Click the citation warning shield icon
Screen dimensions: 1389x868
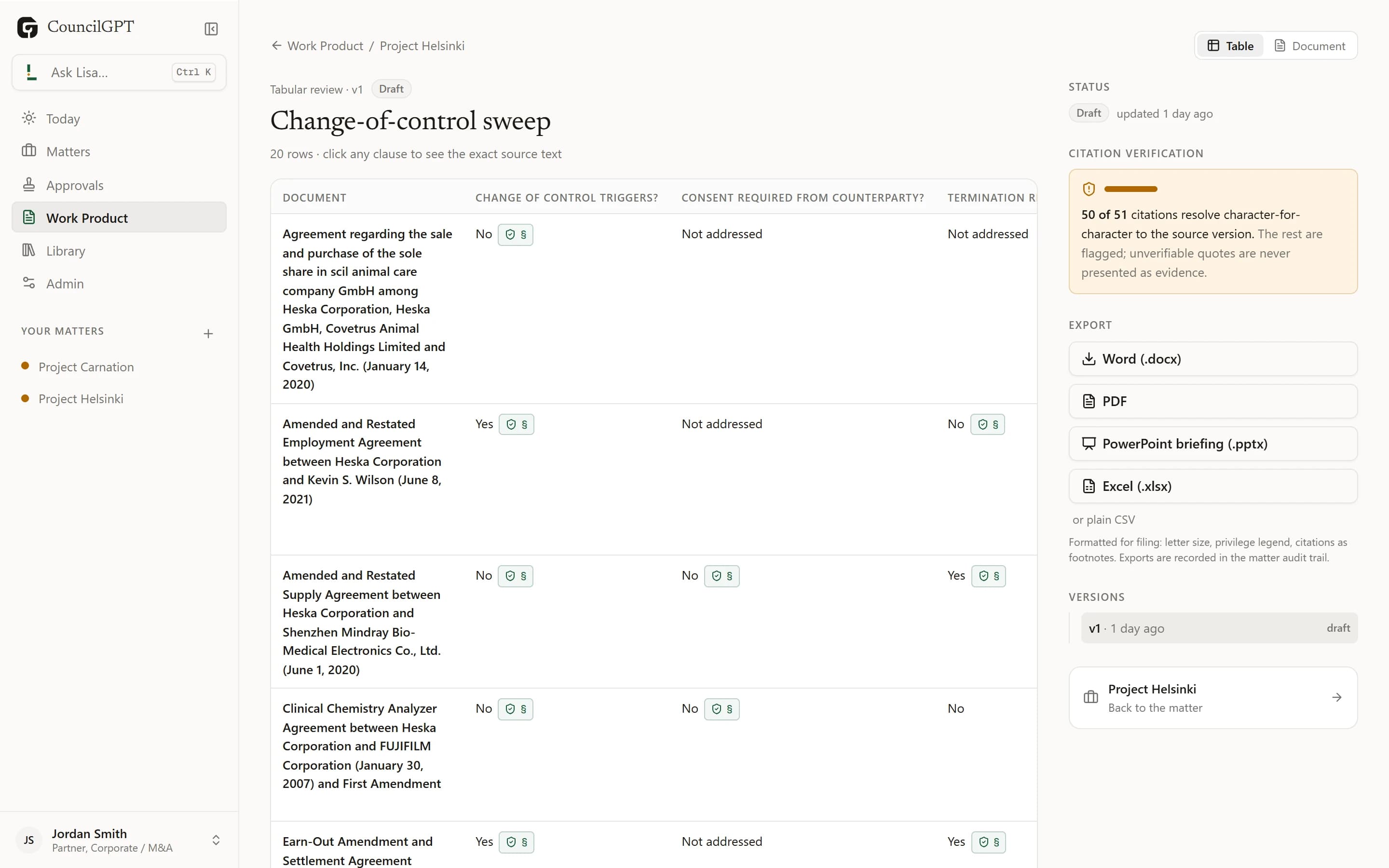[1088, 189]
